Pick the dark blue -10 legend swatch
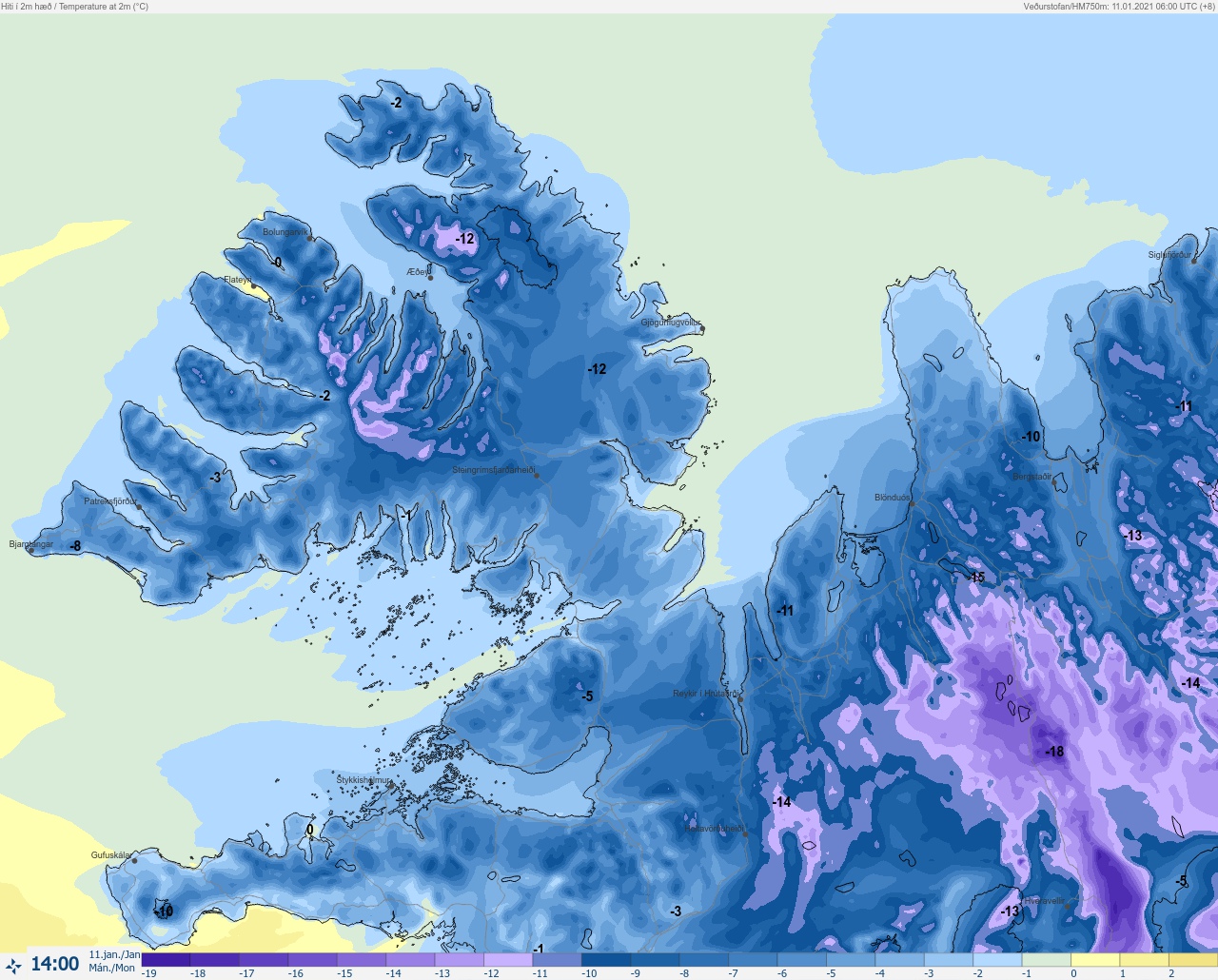 point(606,960)
